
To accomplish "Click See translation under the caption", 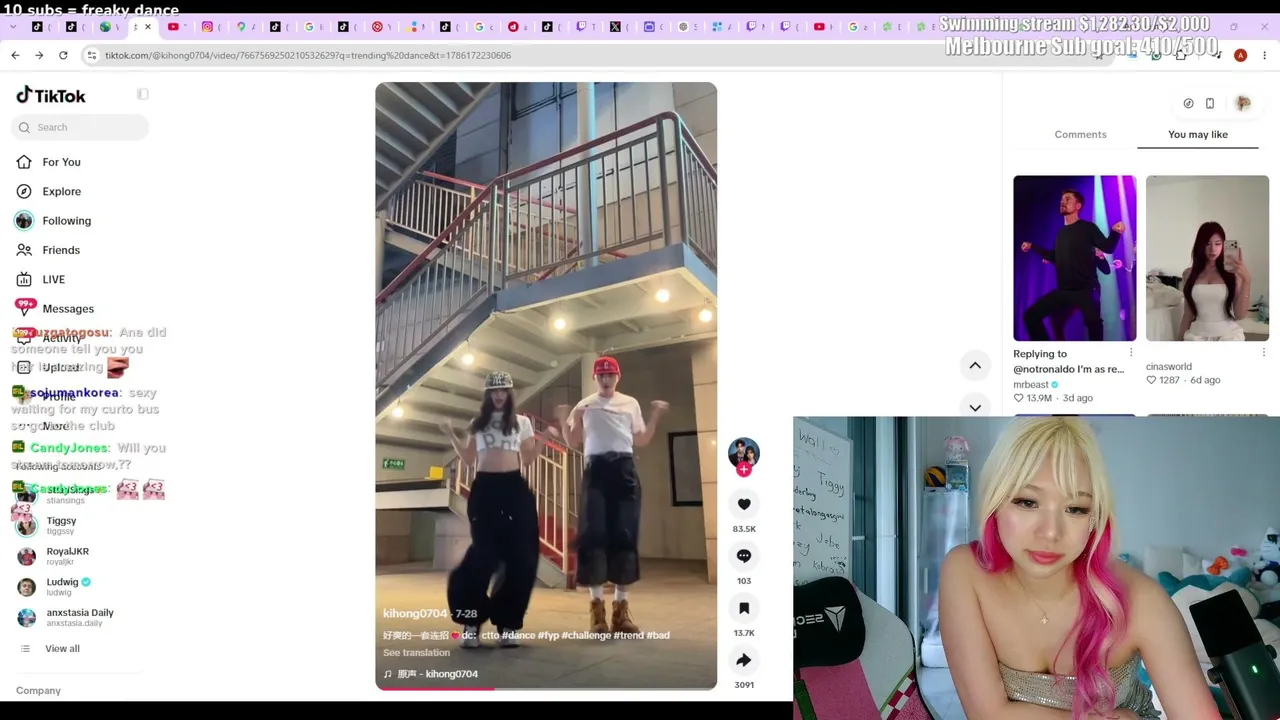I will pyautogui.click(x=416, y=653).
